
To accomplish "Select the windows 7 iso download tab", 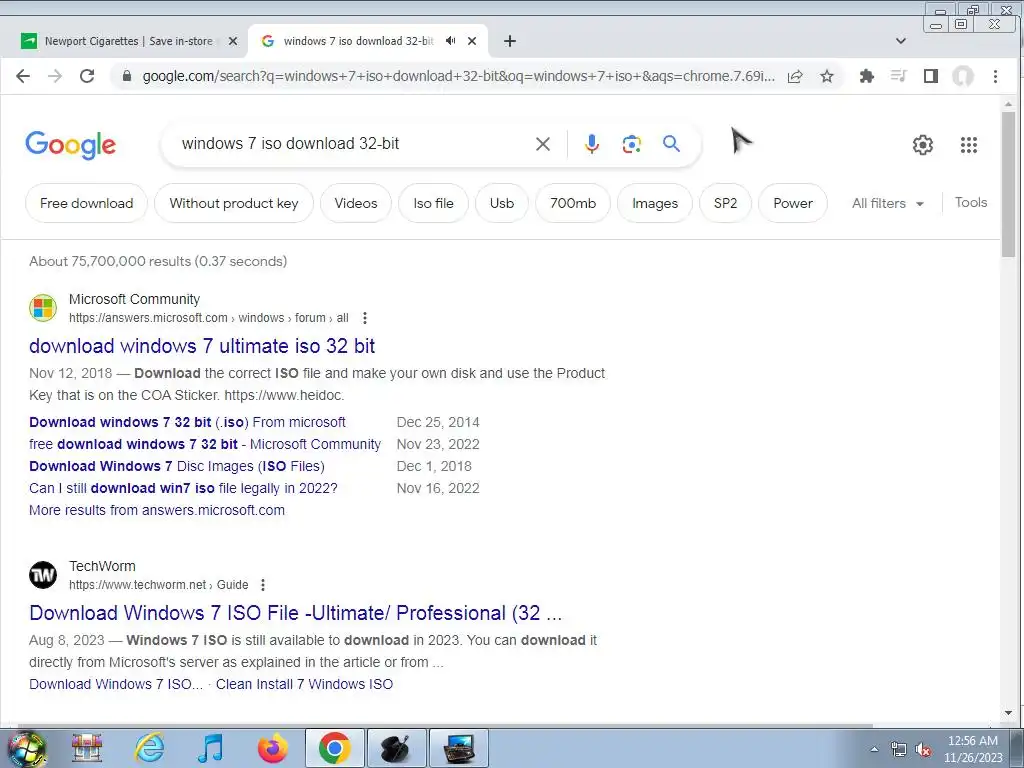I will click(x=358, y=41).
